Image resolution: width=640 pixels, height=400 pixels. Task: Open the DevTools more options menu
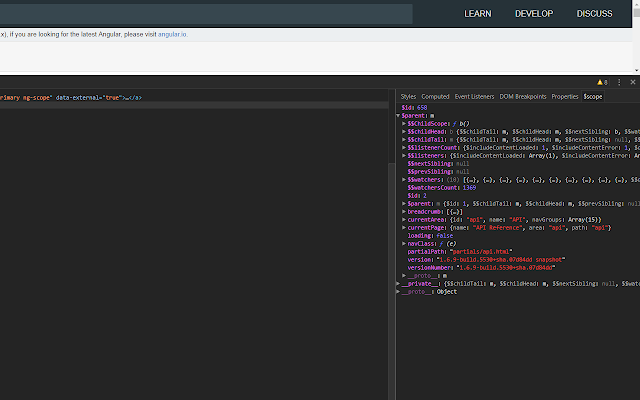tap(618, 82)
